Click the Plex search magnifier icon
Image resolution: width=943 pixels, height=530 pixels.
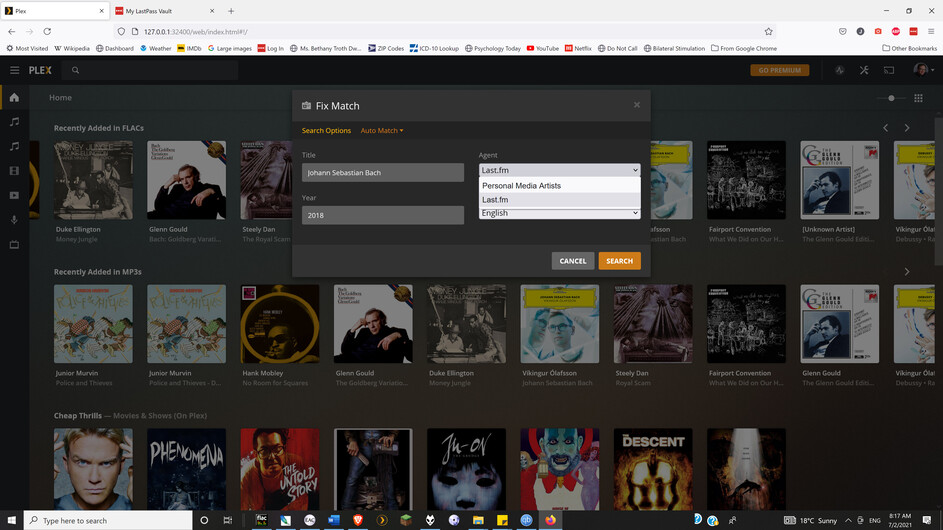[x=75, y=70]
